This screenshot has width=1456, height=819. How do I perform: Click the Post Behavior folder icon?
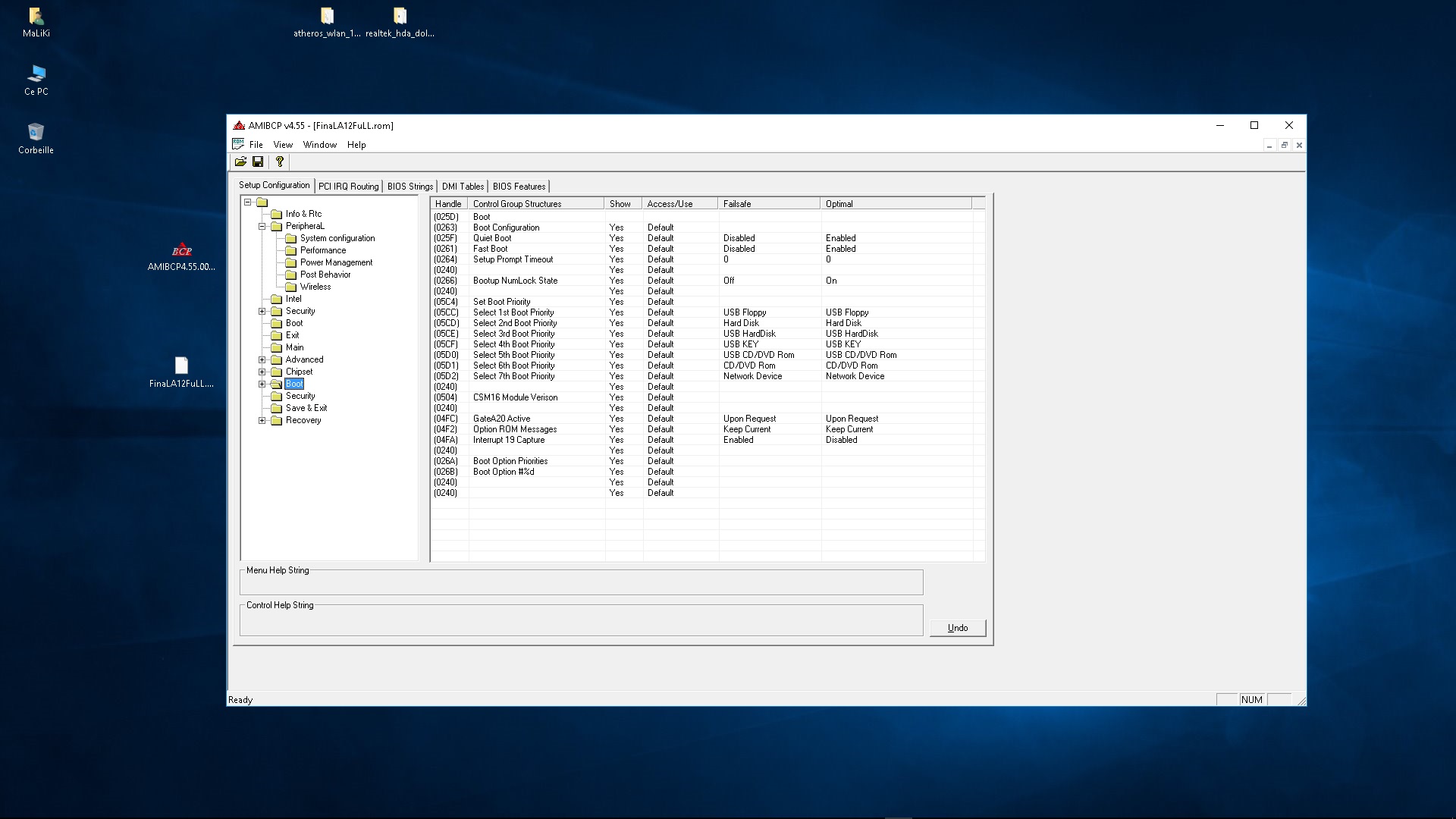click(x=291, y=275)
